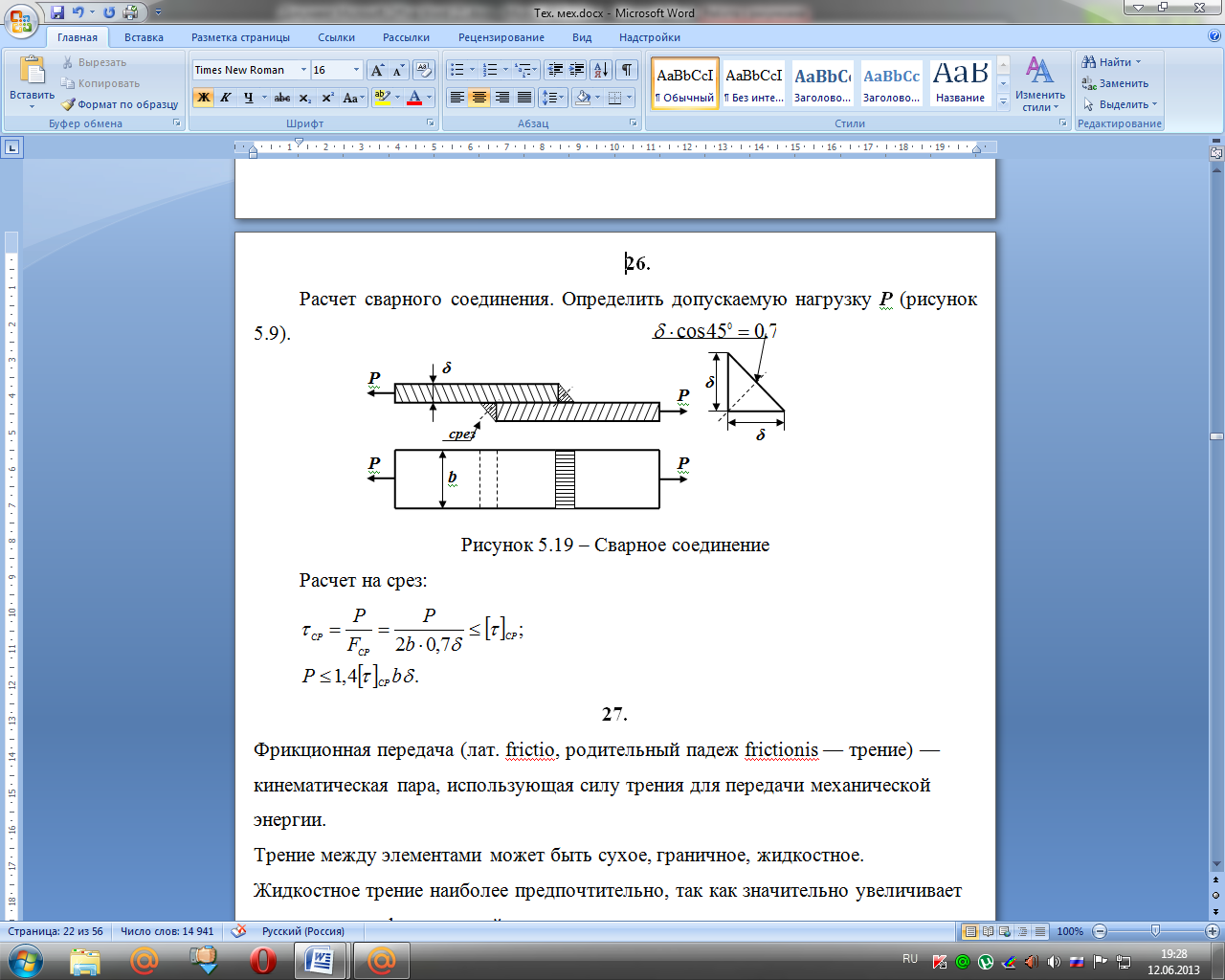Viewport: 1225px width, 980px height.
Task: Undo the last action
Action: tap(78, 12)
